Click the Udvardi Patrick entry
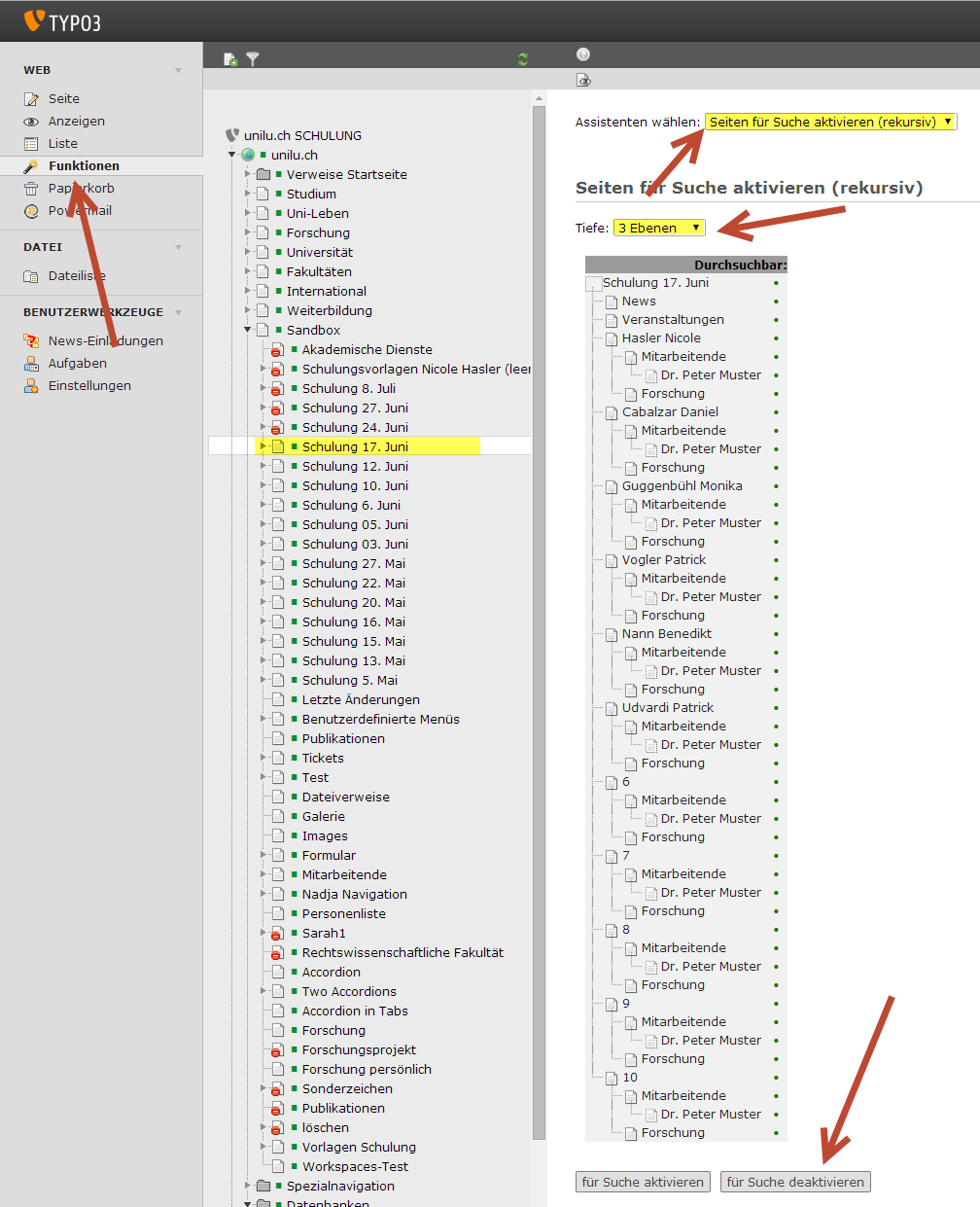 (668, 708)
